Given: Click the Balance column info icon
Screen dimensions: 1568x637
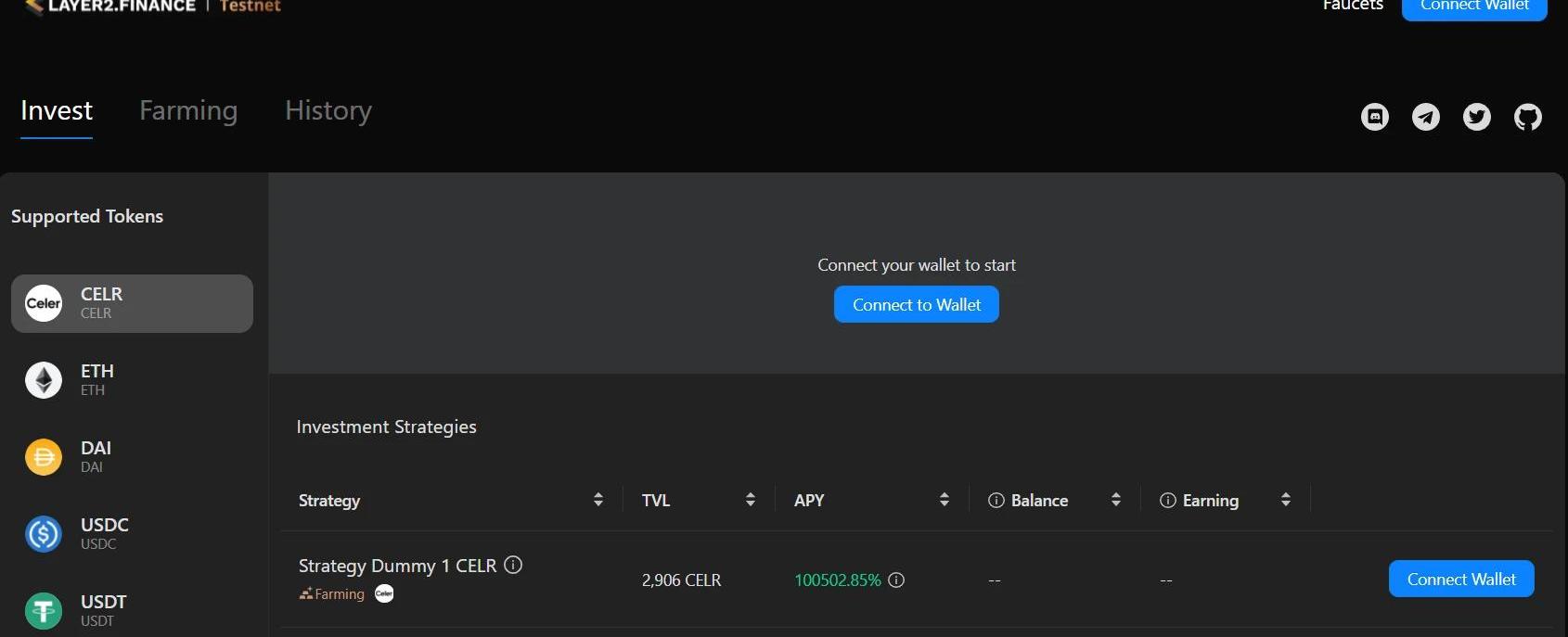Looking at the screenshot, I should click(996, 501).
